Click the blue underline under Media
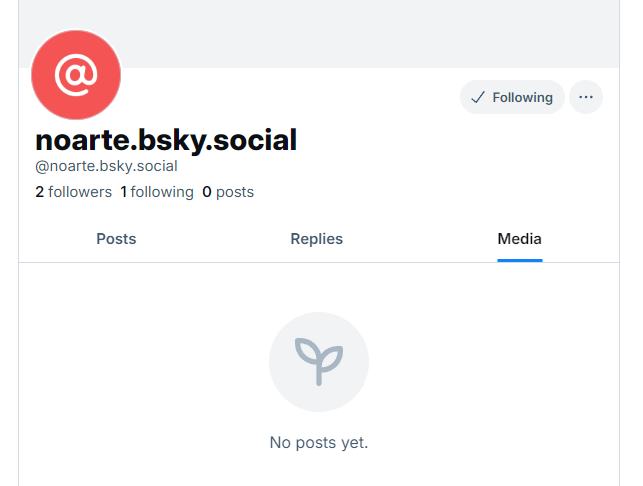This screenshot has width=643, height=486. tap(520, 260)
